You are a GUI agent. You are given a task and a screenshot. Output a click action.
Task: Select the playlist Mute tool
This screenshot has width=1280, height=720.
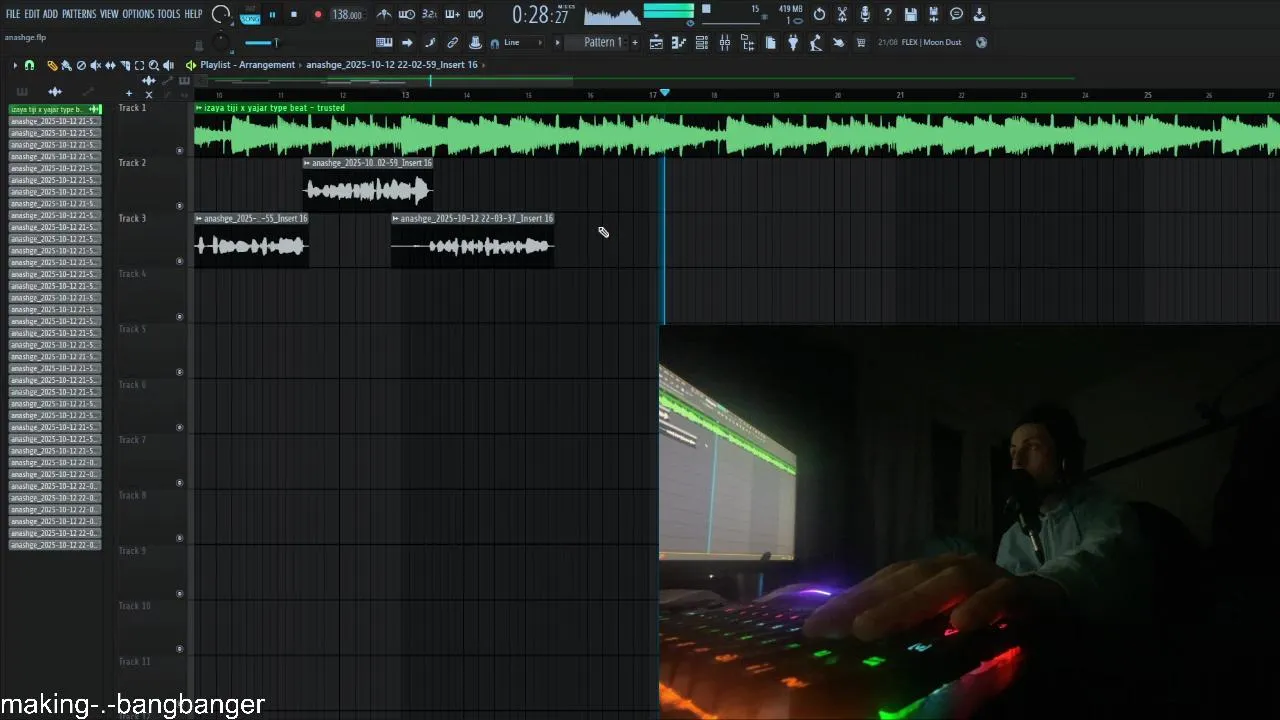[96, 65]
